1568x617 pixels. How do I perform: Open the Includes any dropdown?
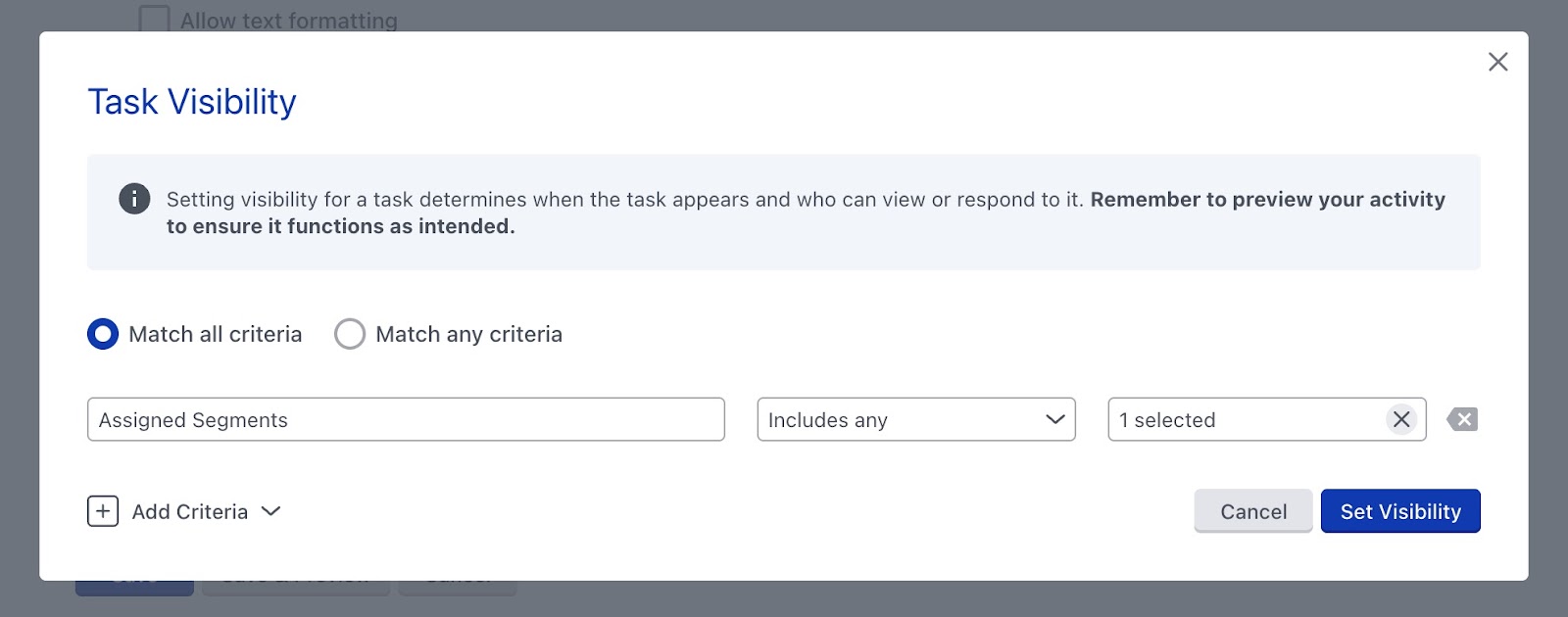pyautogui.click(x=916, y=419)
